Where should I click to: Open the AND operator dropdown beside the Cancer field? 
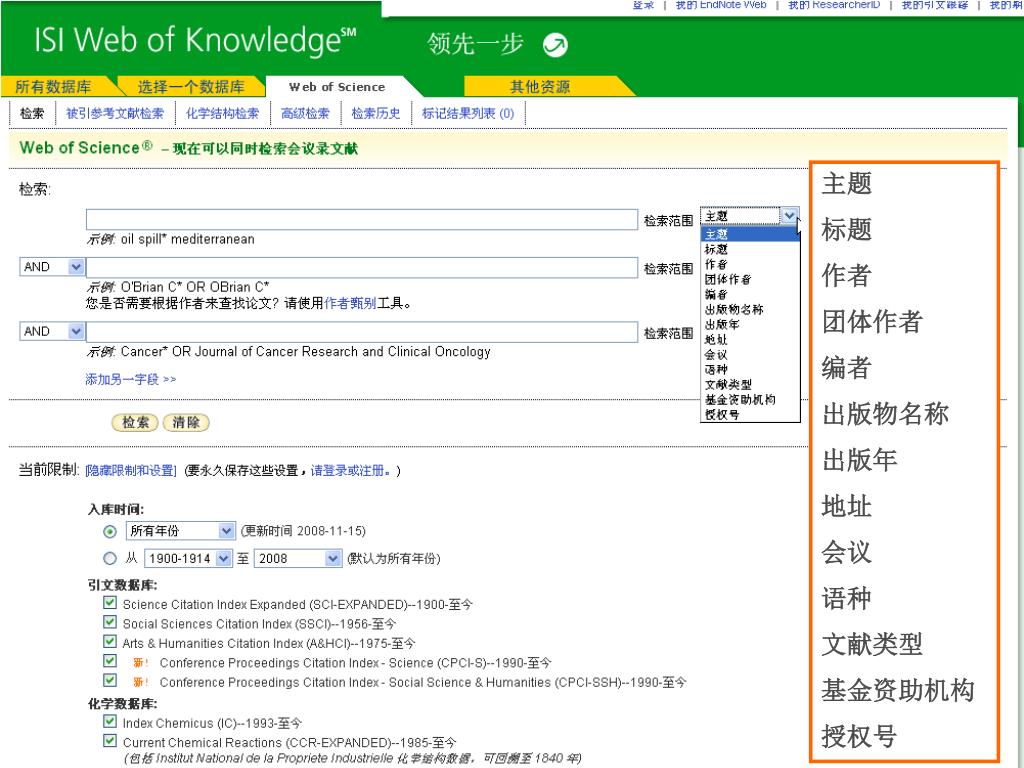tap(76, 332)
